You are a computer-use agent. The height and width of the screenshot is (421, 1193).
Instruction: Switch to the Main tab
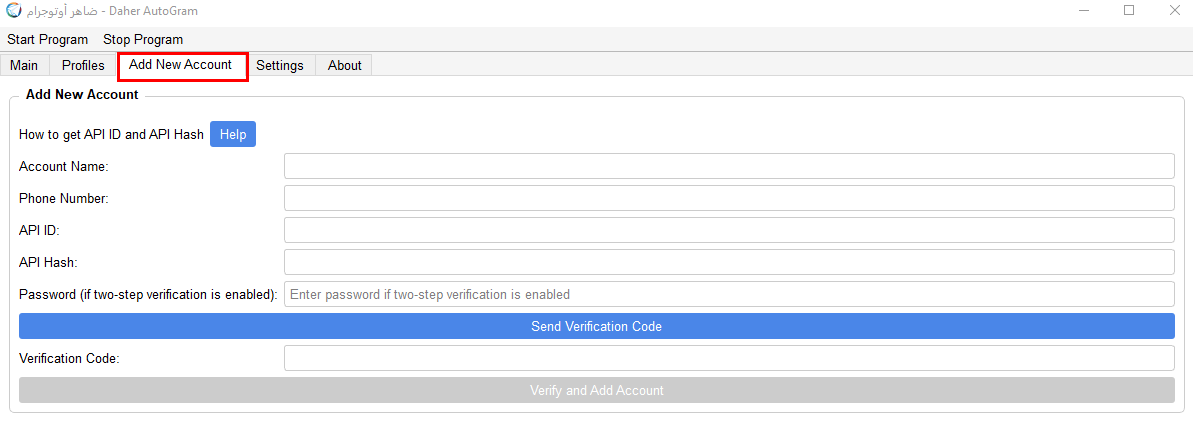tap(24, 65)
